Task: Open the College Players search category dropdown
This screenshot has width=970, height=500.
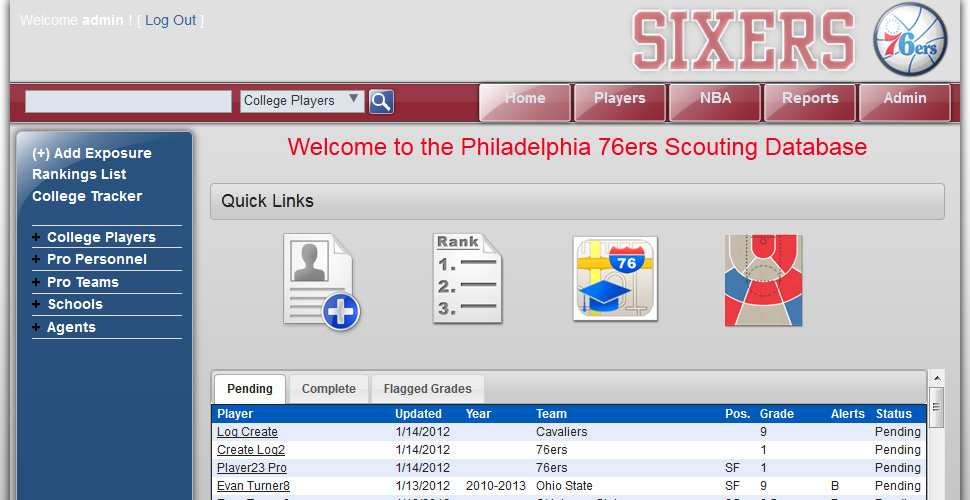Action: [302, 101]
